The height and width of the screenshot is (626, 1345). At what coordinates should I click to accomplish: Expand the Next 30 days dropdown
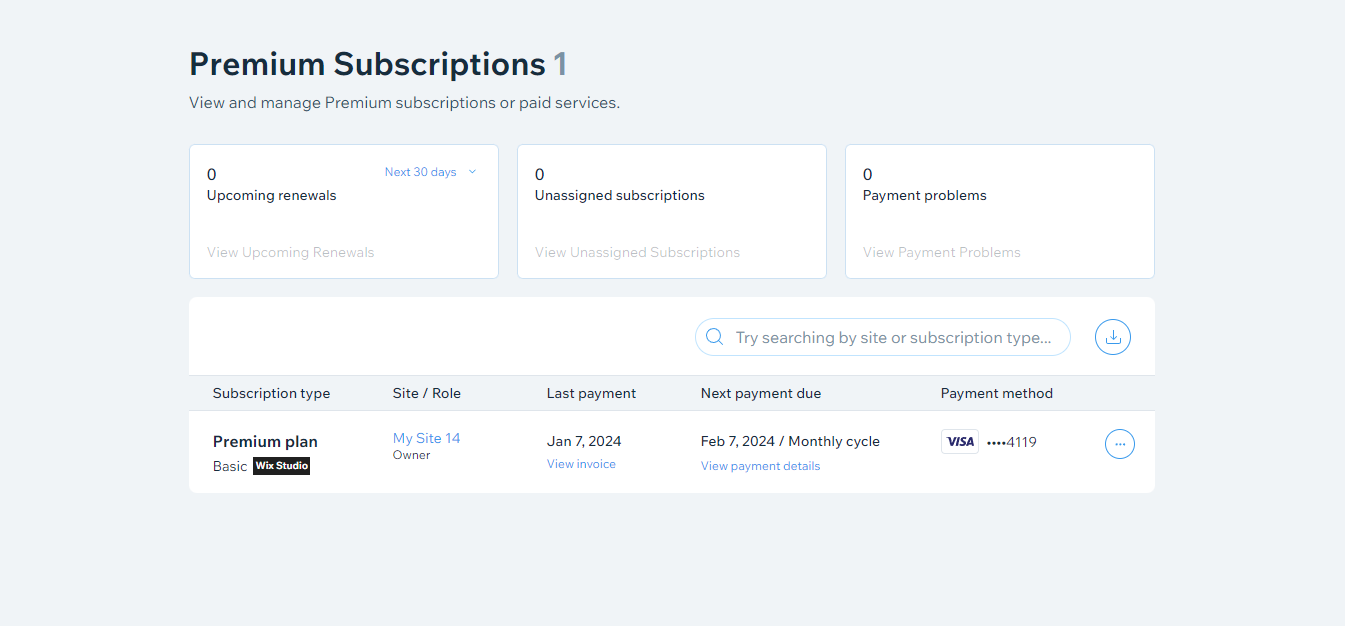click(x=431, y=172)
